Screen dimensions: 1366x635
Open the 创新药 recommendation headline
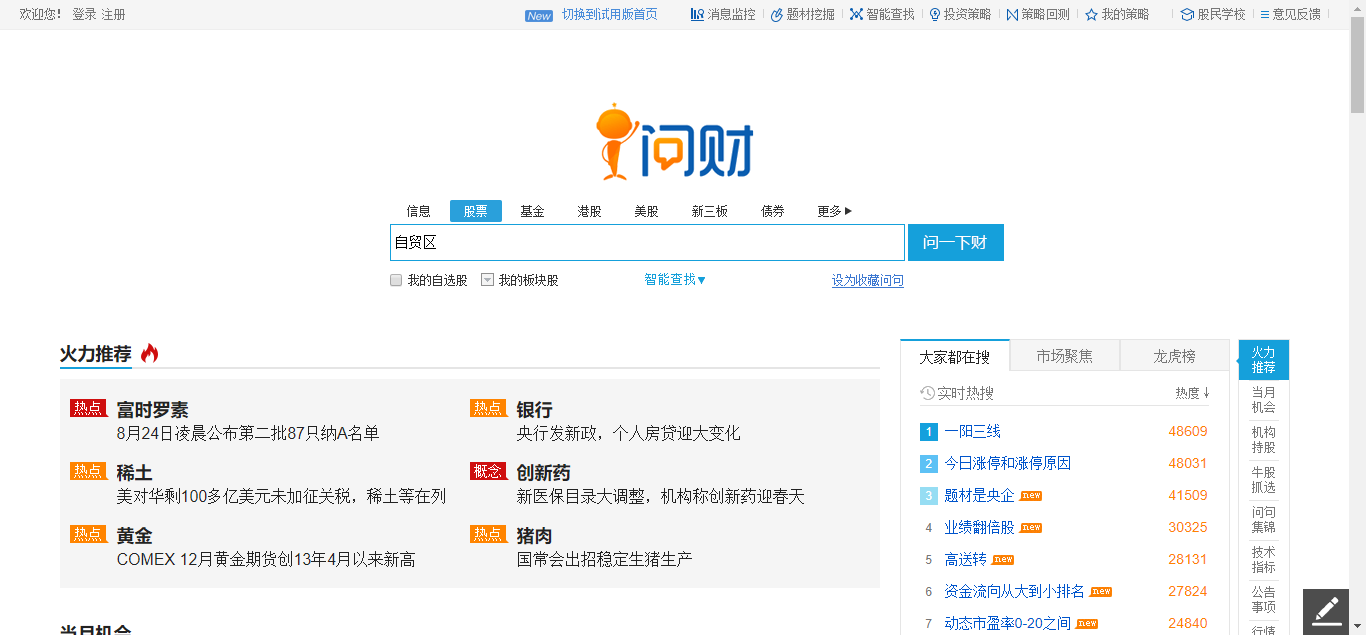point(543,473)
